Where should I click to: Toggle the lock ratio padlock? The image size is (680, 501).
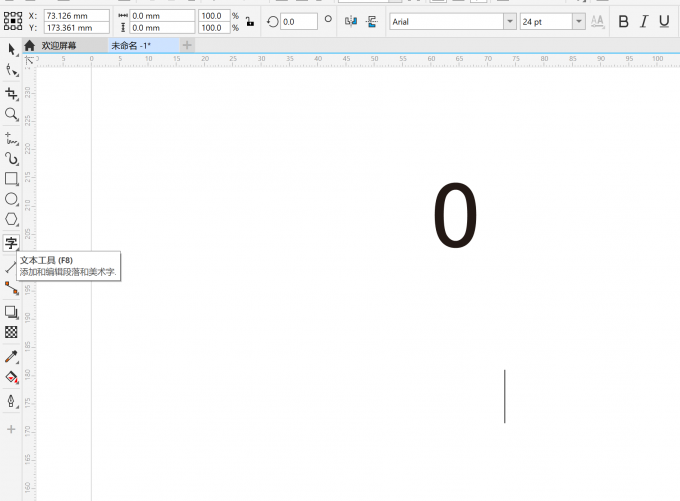click(249, 21)
